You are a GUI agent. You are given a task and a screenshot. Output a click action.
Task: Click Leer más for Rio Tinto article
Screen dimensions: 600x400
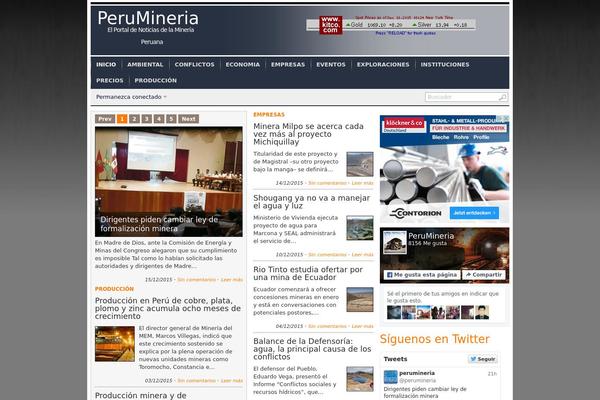click(x=362, y=326)
